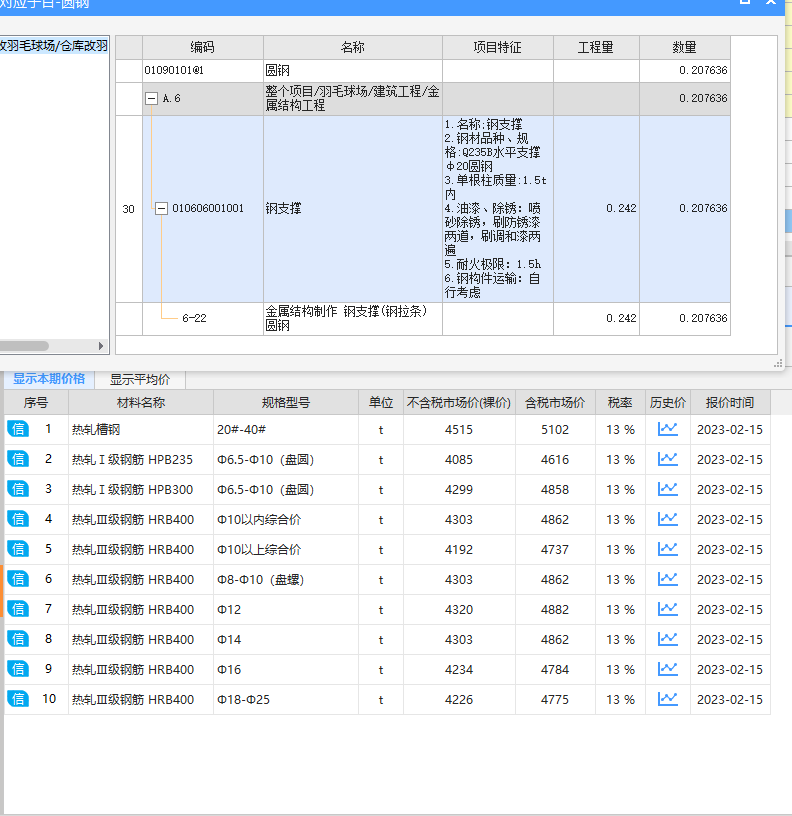Open history price chart for Φ10以内综合价
Viewport: 792px width, 816px height.
coord(668,519)
